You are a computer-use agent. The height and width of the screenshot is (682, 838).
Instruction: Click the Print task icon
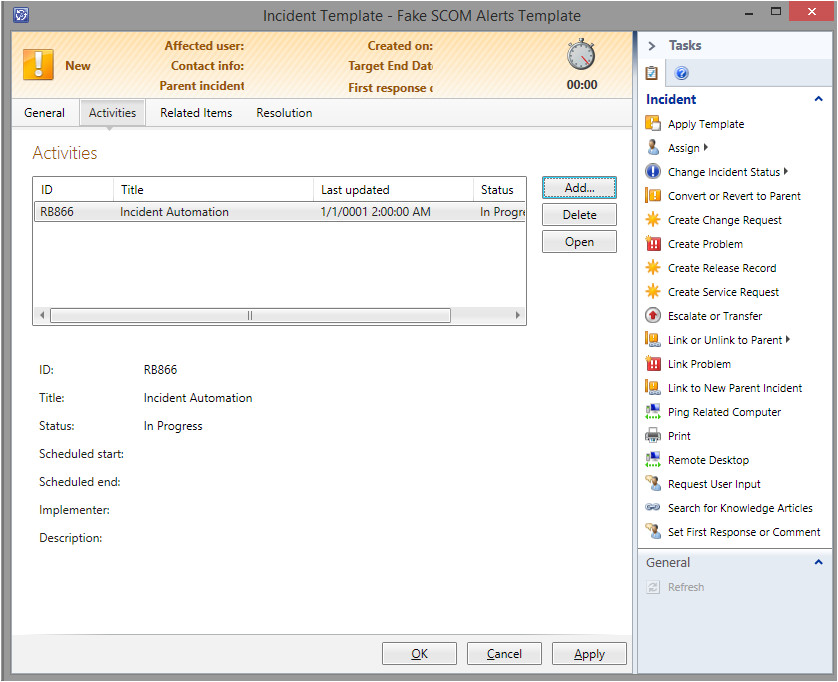click(x=653, y=436)
